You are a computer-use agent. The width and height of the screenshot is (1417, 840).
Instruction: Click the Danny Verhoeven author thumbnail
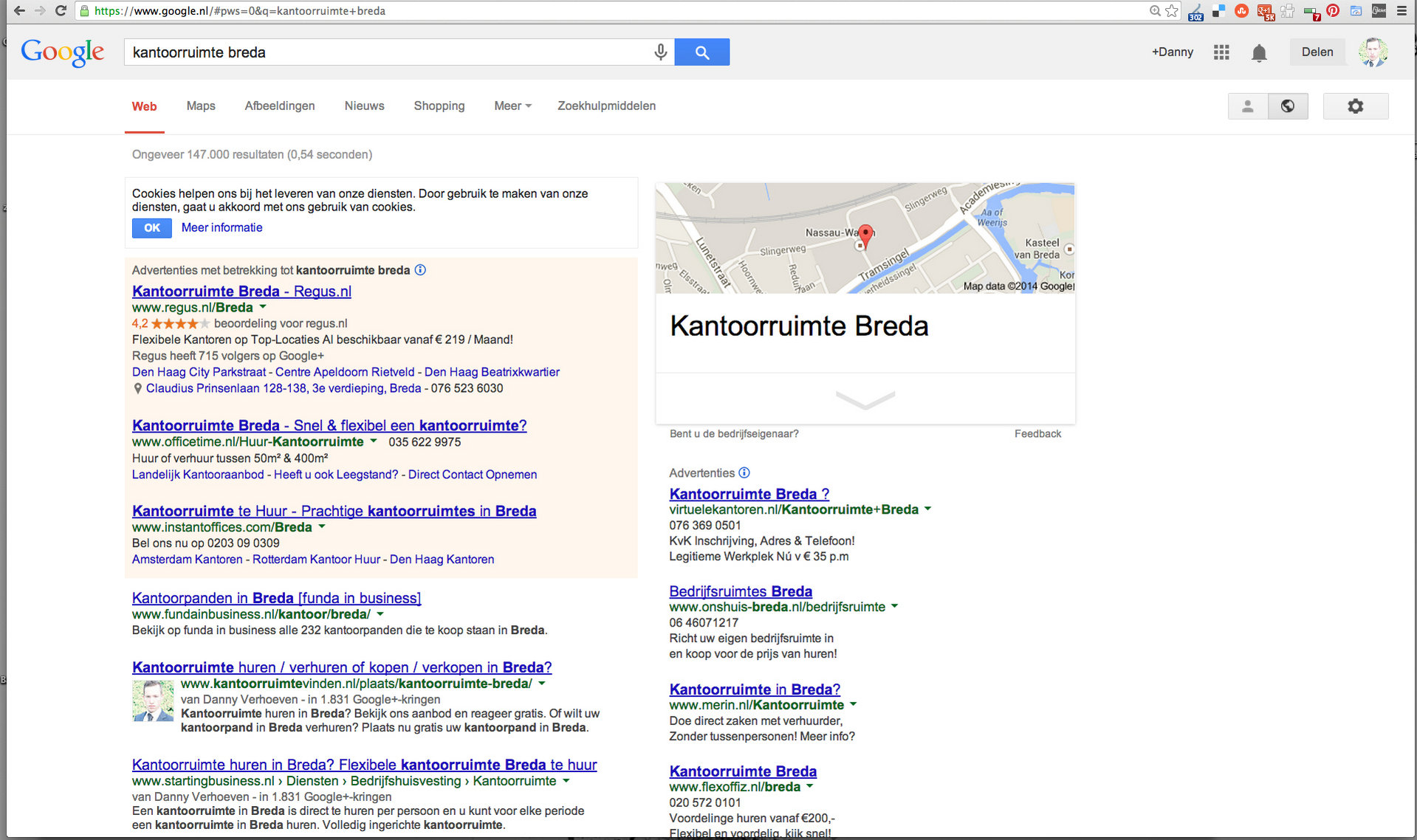[153, 700]
